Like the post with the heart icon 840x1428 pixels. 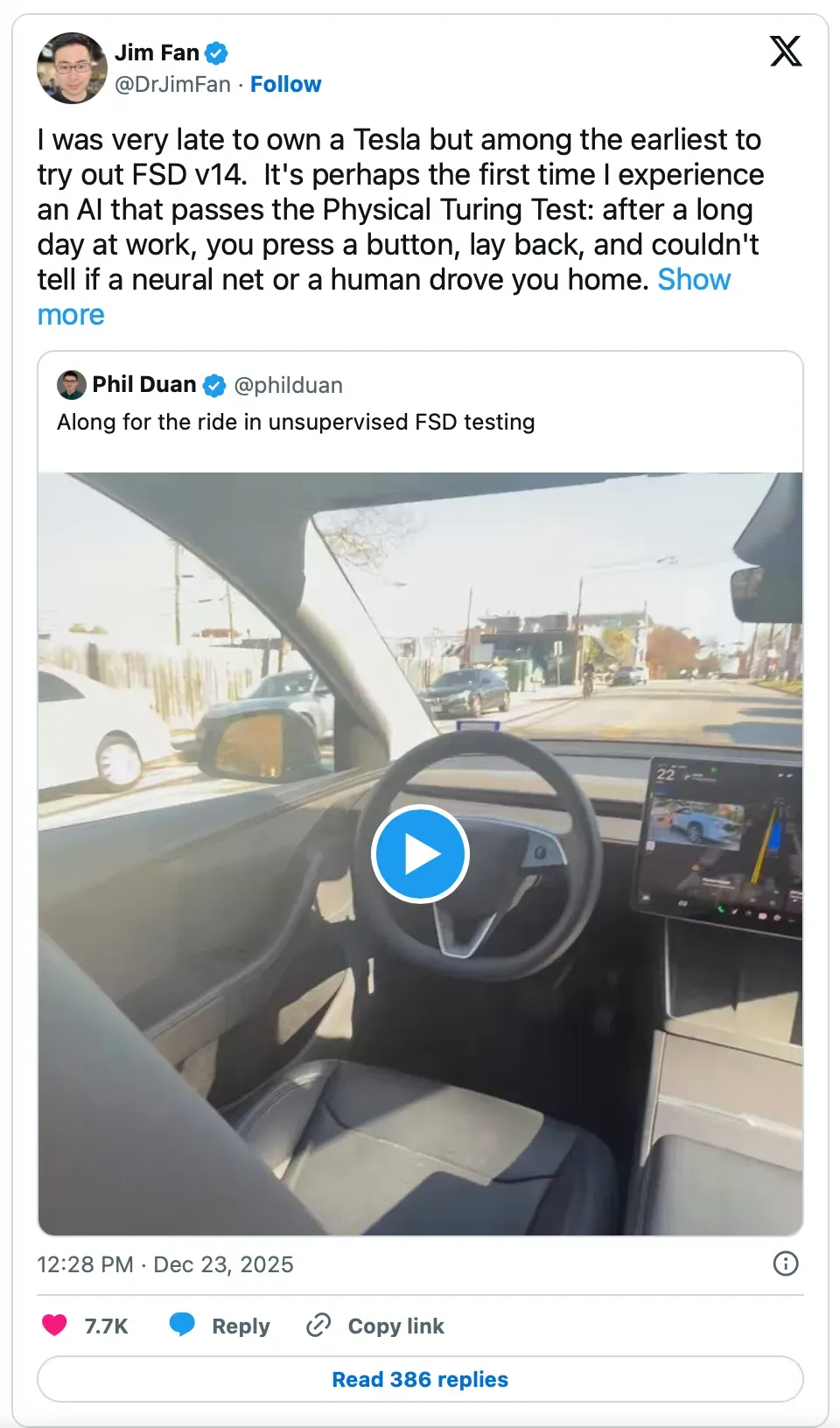pos(55,1326)
